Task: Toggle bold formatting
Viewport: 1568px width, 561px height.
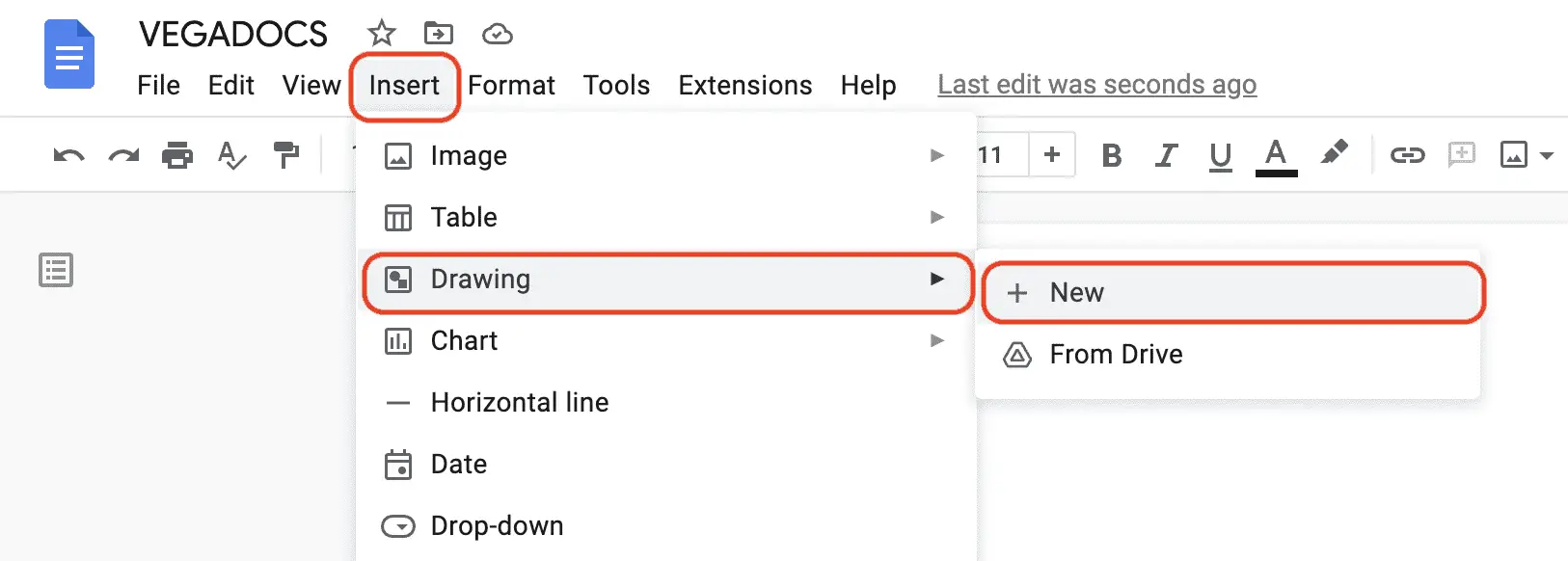Action: (x=1111, y=154)
